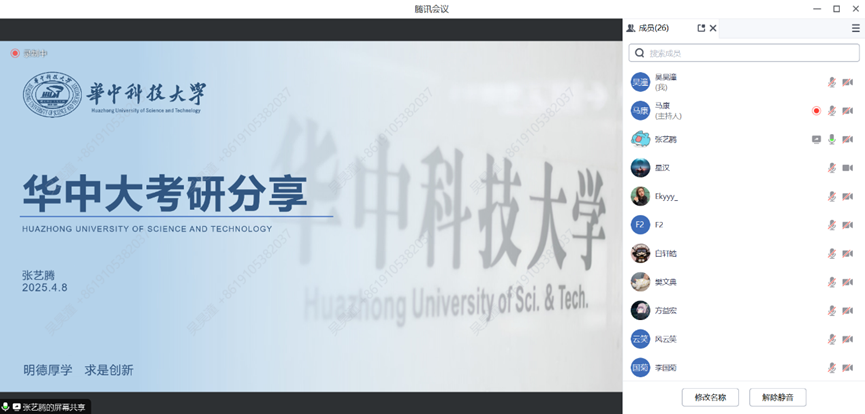Screen dimensions: 865x414
Task: Open the hamburger menu at panel top right
Action: click(x=856, y=28)
